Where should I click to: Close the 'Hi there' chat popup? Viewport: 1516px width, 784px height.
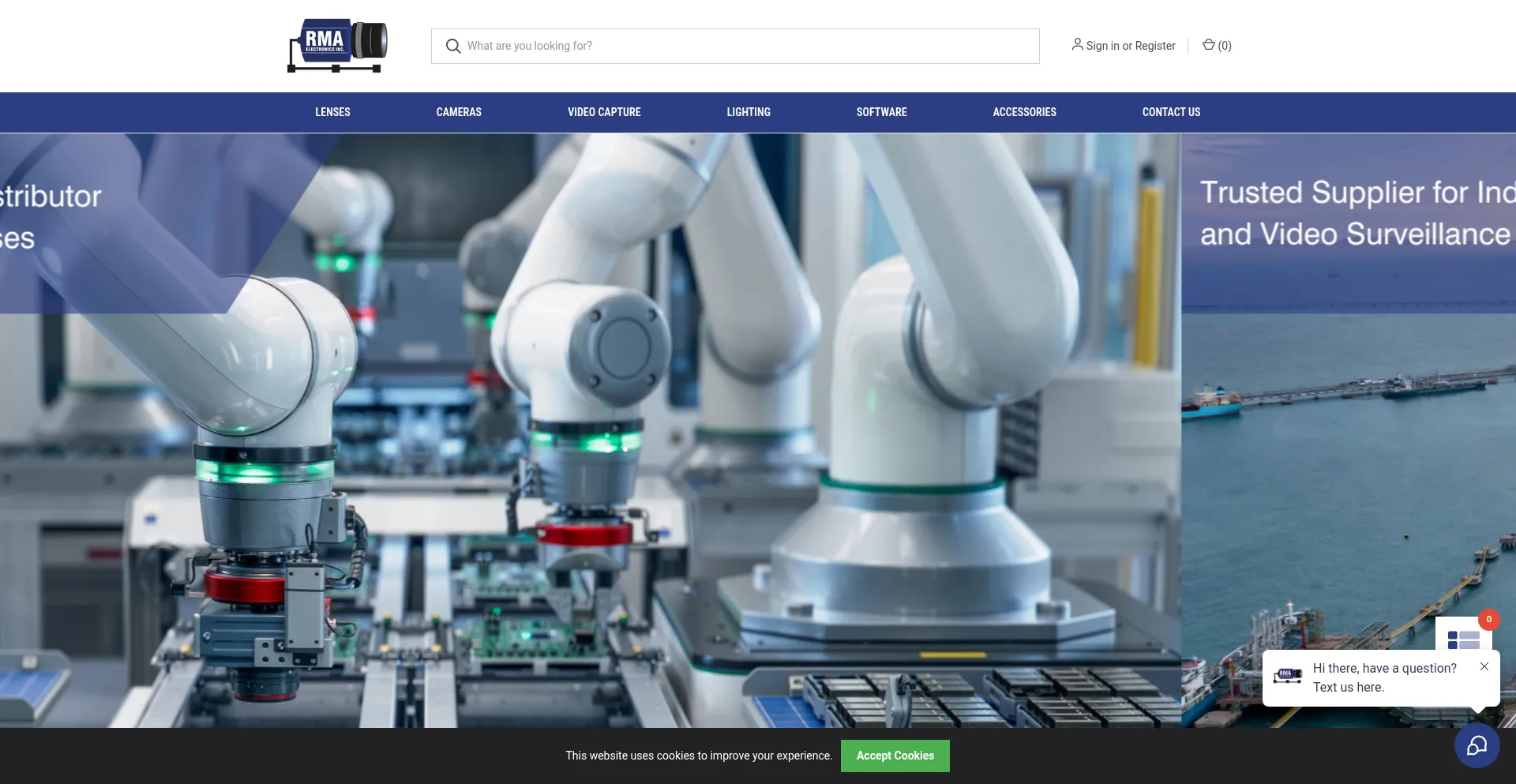pyautogui.click(x=1484, y=666)
